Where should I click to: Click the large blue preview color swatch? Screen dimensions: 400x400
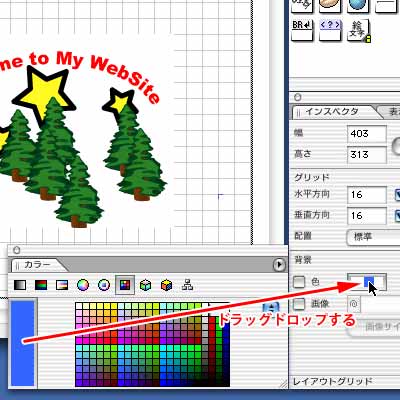23,343
